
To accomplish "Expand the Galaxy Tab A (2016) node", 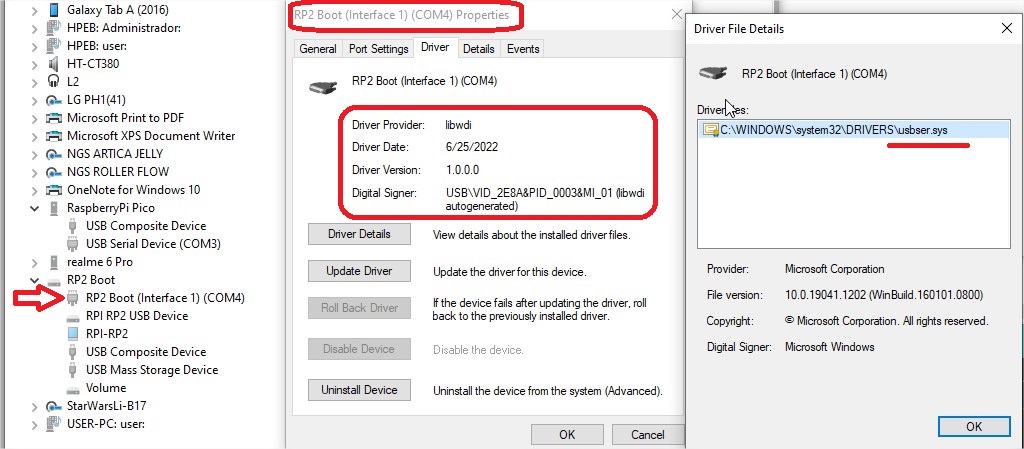I will [x=35, y=10].
